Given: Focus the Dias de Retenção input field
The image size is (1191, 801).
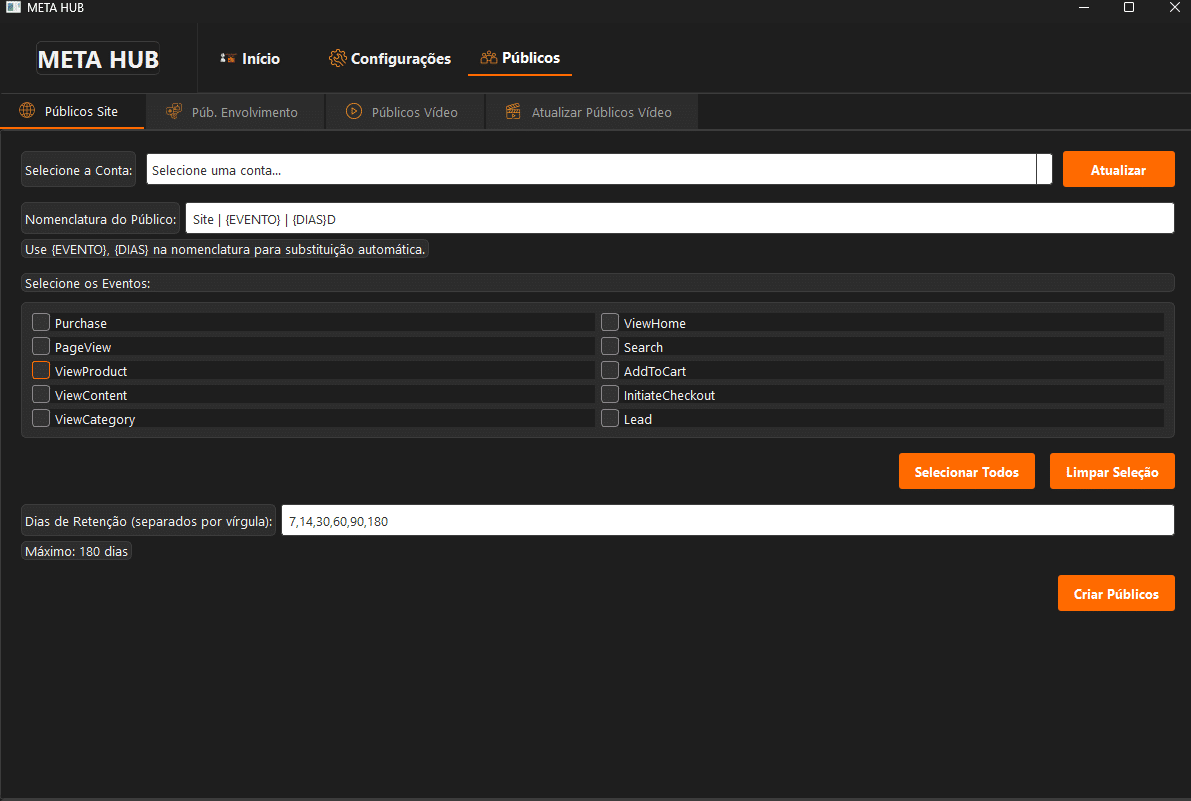Looking at the screenshot, I should (x=728, y=521).
